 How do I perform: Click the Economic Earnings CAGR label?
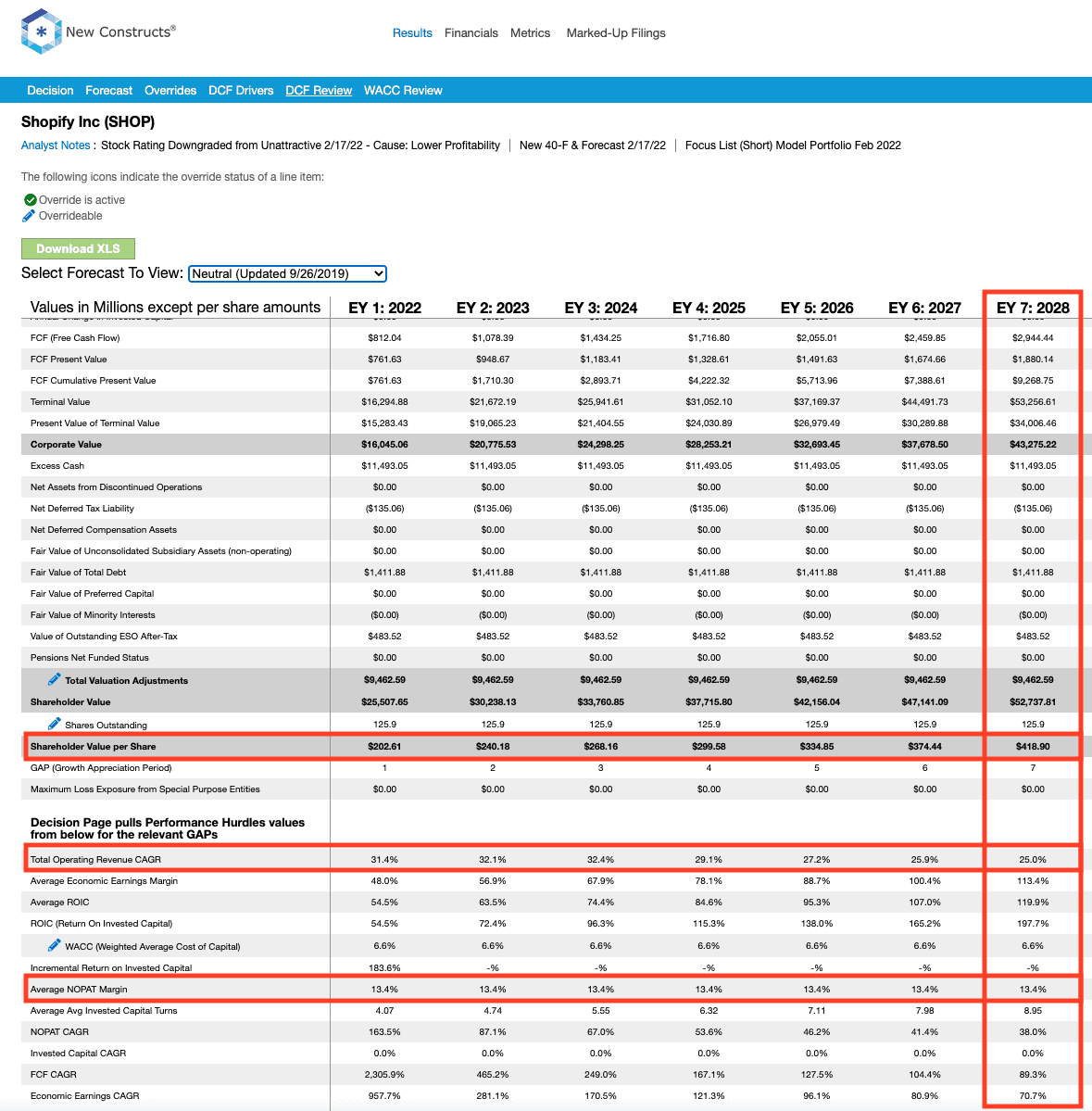pyautogui.click(x=85, y=1095)
